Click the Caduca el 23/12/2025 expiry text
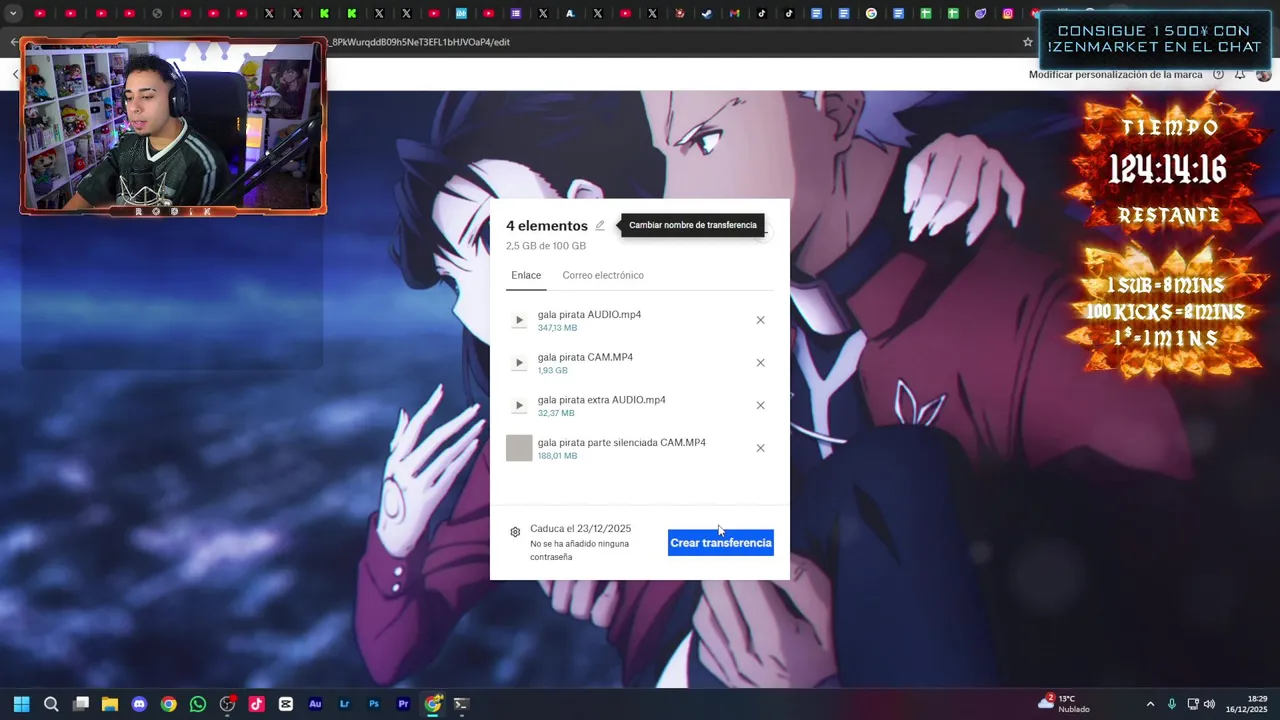 580,528
